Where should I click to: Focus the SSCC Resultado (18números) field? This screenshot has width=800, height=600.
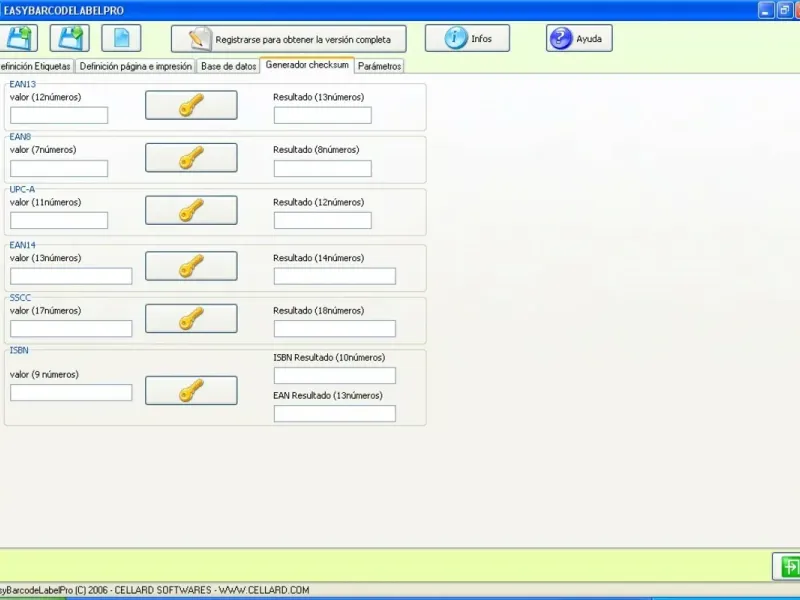[x=335, y=329]
